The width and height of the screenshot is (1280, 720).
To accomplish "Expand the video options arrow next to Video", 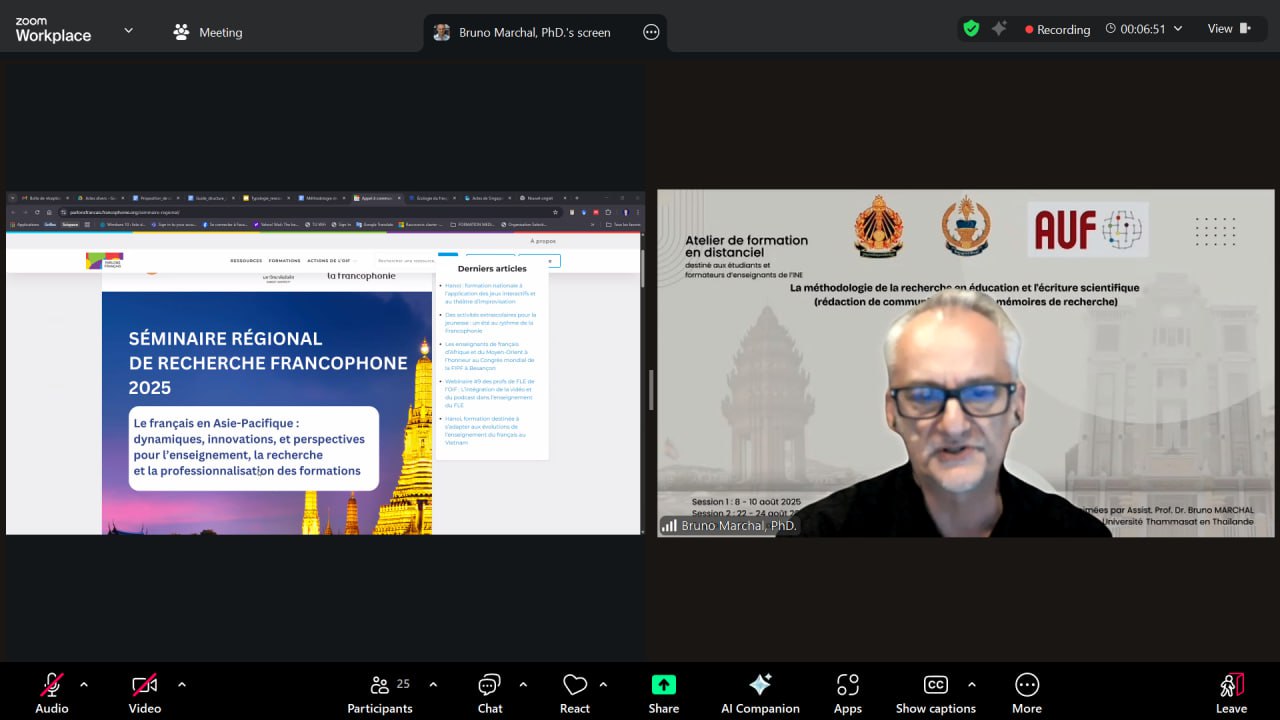I will pyautogui.click(x=181, y=685).
